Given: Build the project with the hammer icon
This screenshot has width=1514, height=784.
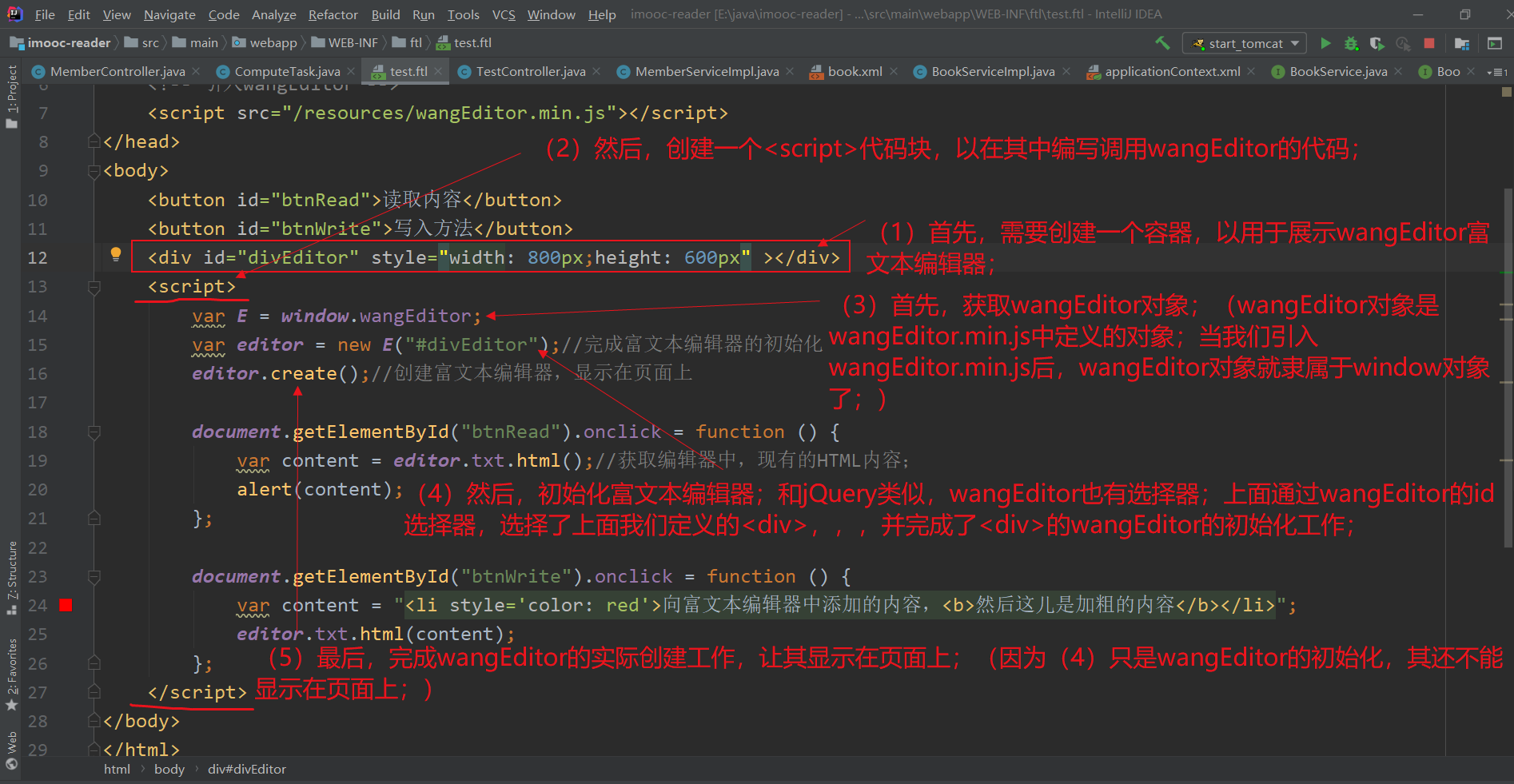Looking at the screenshot, I should pos(1161,43).
